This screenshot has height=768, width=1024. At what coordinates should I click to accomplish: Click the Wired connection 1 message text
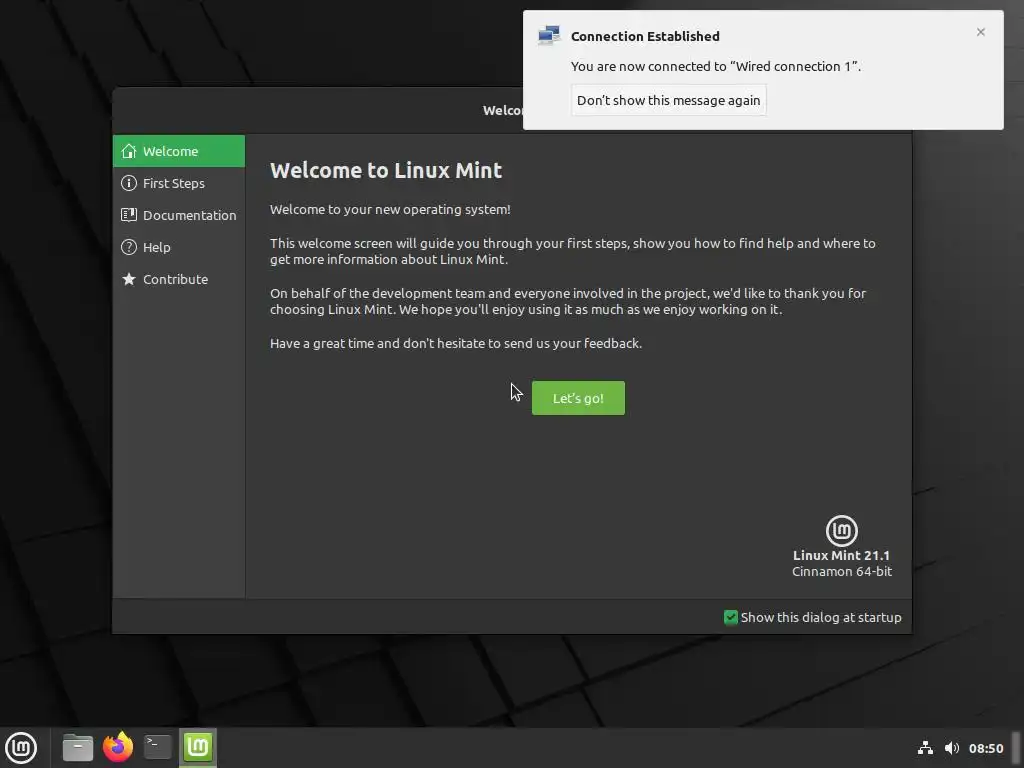pyautogui.click(x=716, y=67)
